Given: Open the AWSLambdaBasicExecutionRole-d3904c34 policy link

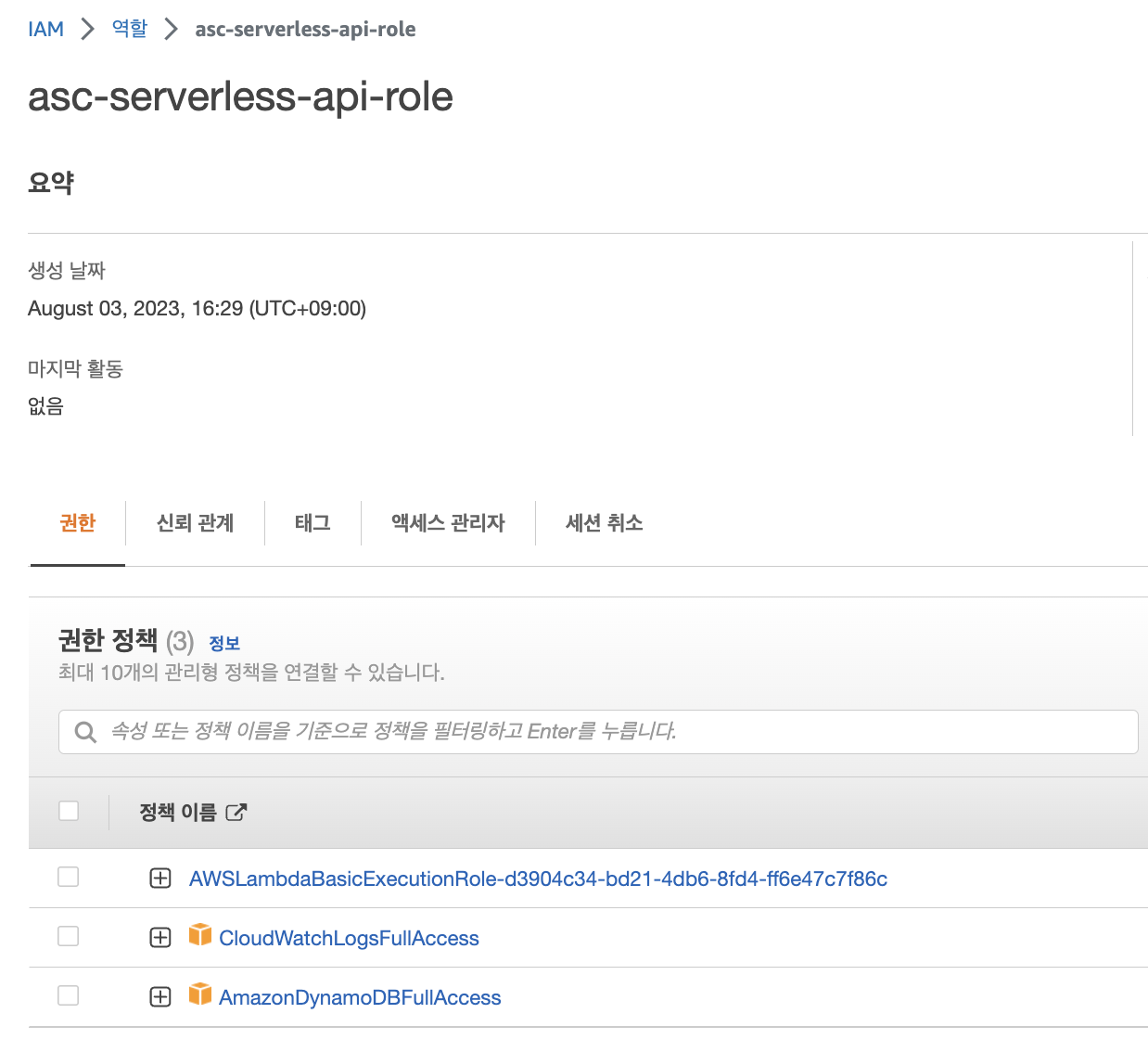Looking at the screenshot, I should (538, 879).
